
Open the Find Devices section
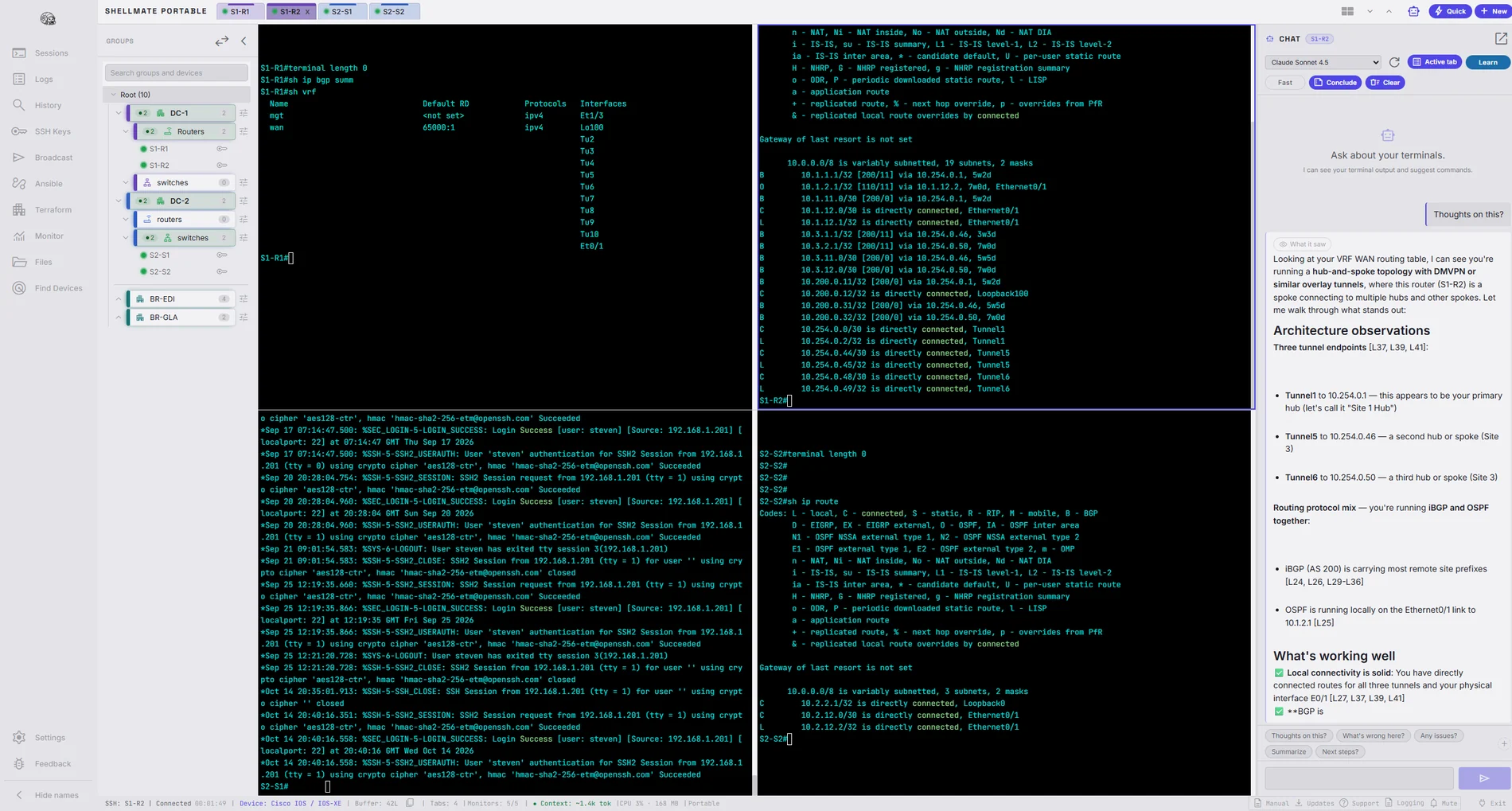pos(48,288)
